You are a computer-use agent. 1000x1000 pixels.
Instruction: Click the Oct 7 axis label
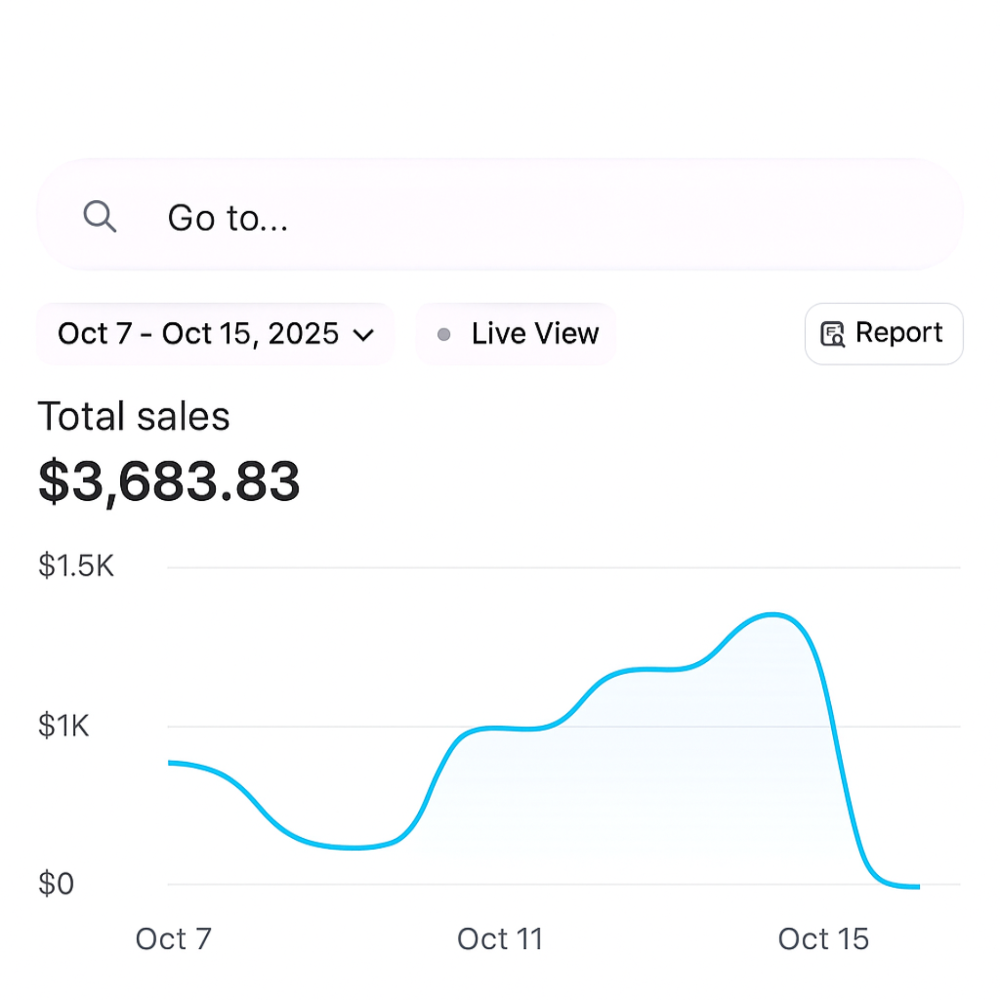click(x=173, y=939)
